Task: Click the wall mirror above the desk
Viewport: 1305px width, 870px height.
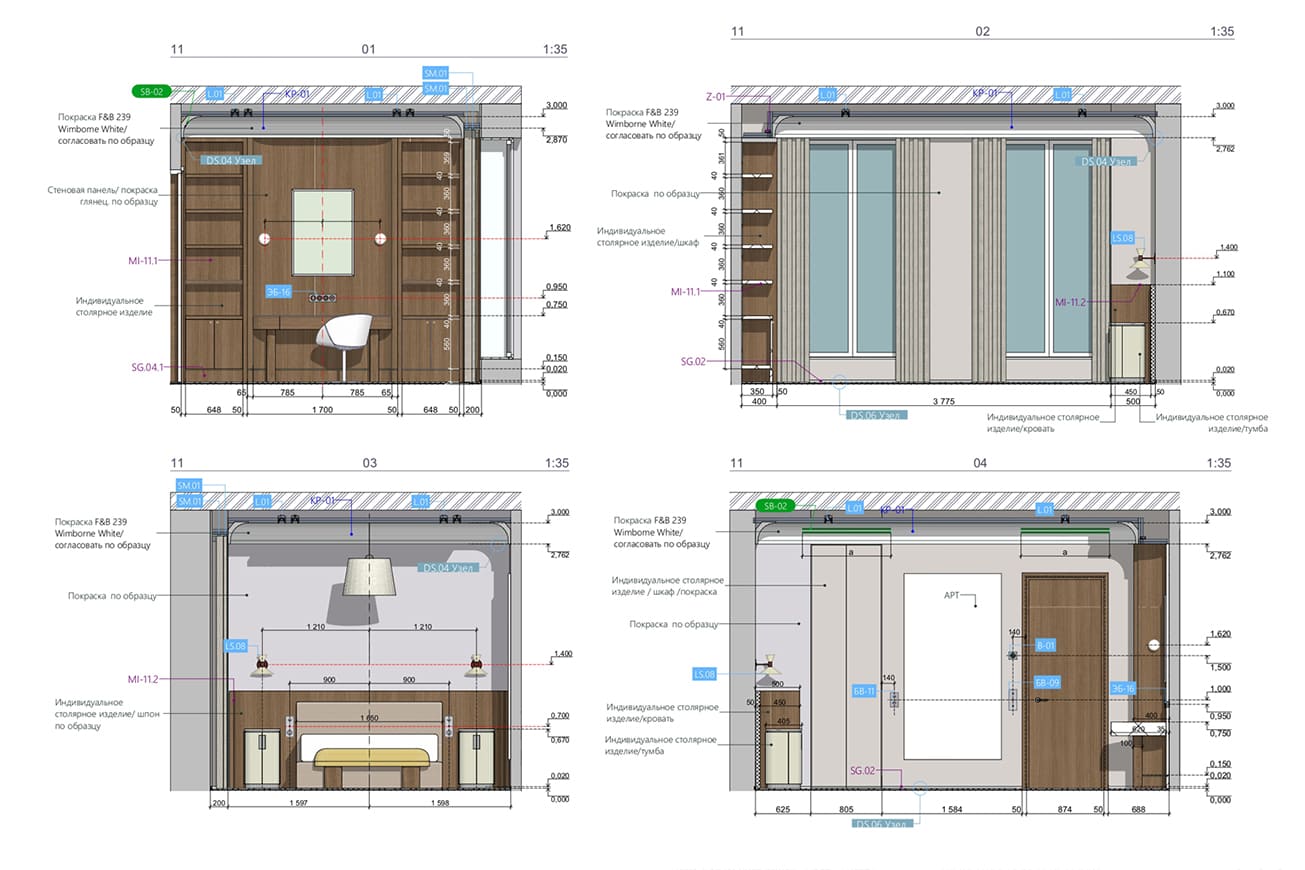Action: (x=322, y=231)
